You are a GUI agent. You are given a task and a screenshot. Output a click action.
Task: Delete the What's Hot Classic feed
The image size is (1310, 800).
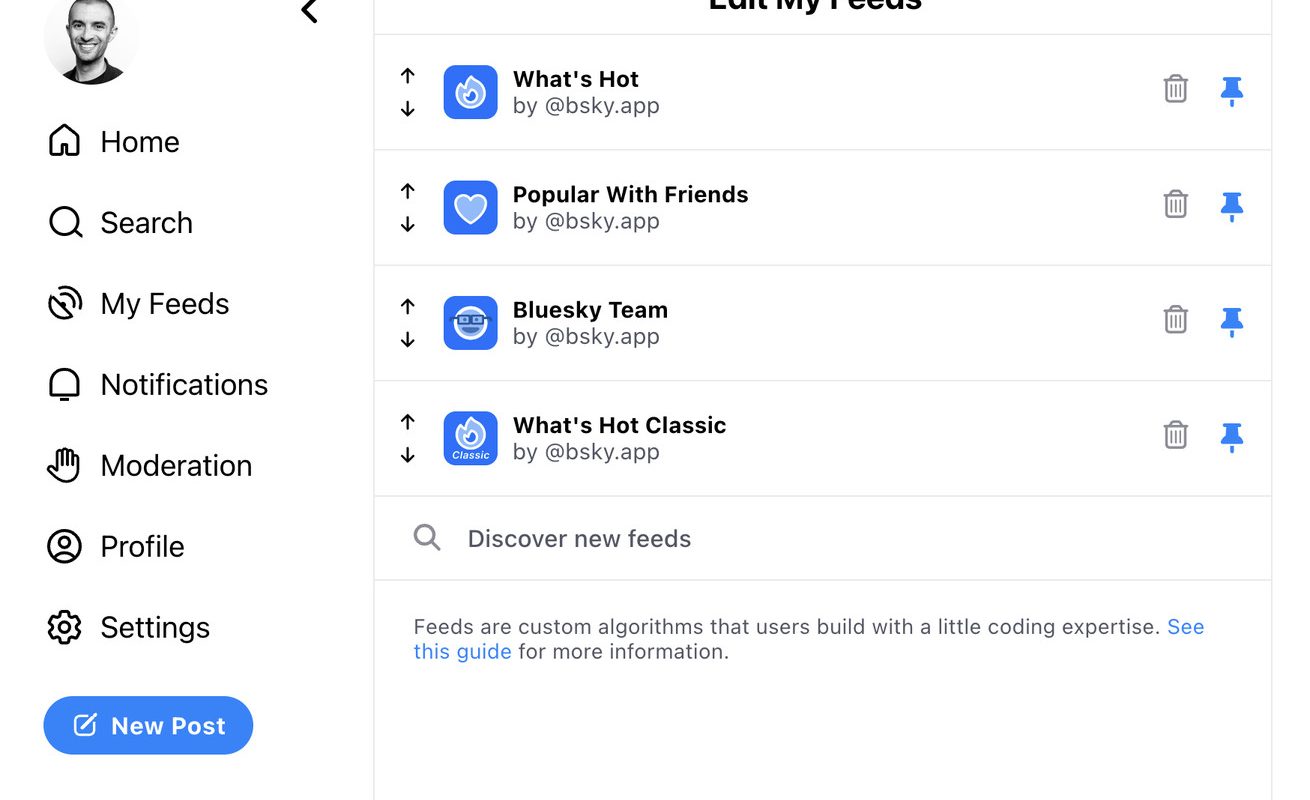pyautogui.click(x=1176, y=435)
